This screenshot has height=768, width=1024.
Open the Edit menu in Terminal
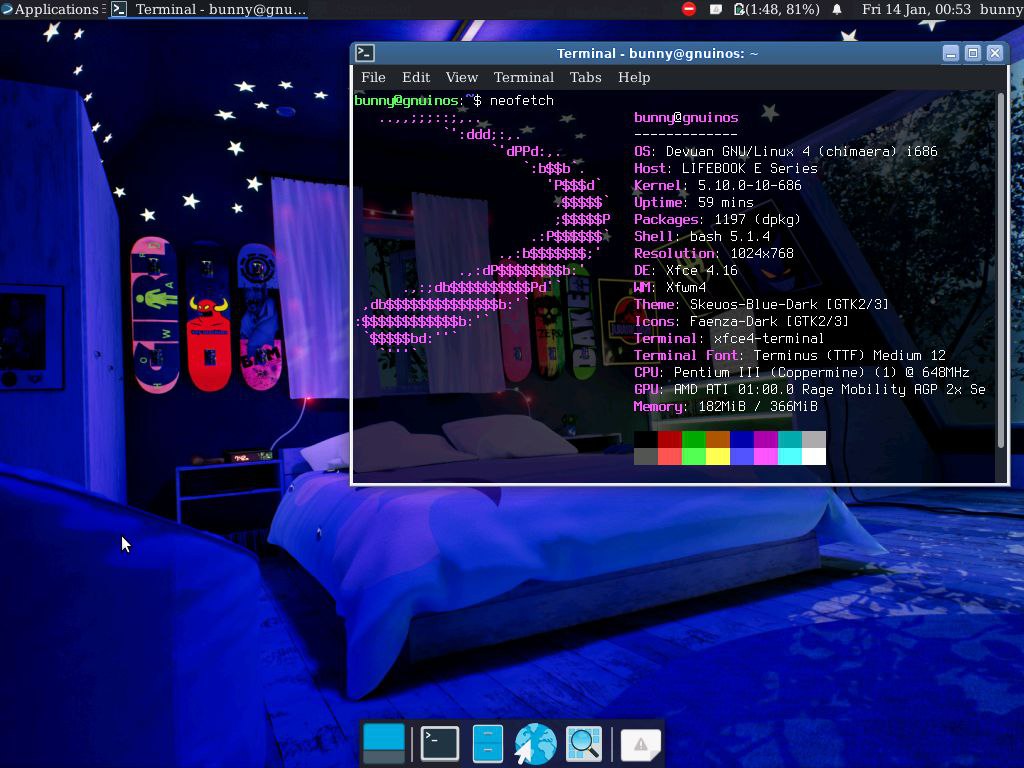click(x=416, y=77)
